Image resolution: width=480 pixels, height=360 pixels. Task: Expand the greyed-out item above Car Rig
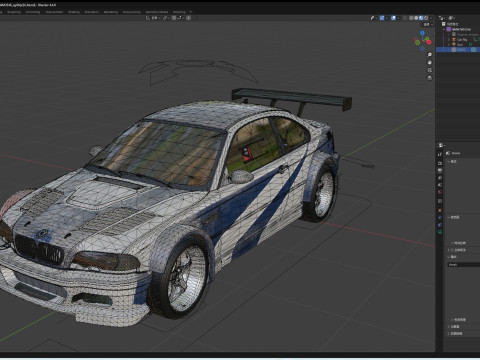click(449, 34)
